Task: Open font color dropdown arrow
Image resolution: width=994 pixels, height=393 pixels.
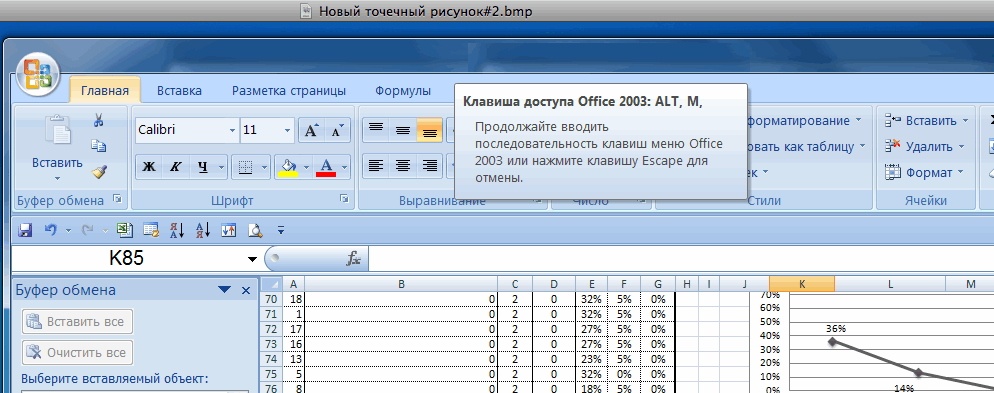Action: point(344,167)
